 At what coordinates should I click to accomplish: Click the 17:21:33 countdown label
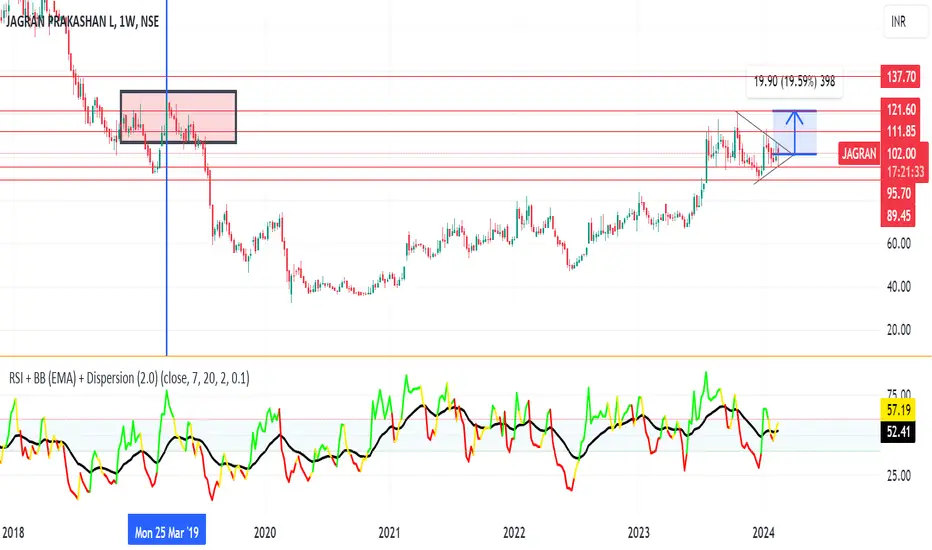pos(904,172)
